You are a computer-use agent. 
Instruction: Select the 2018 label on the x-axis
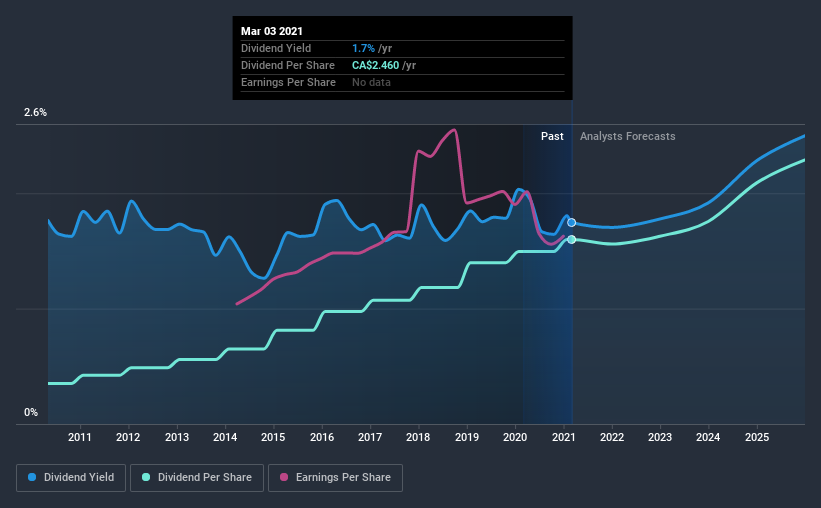click(418, 437)
